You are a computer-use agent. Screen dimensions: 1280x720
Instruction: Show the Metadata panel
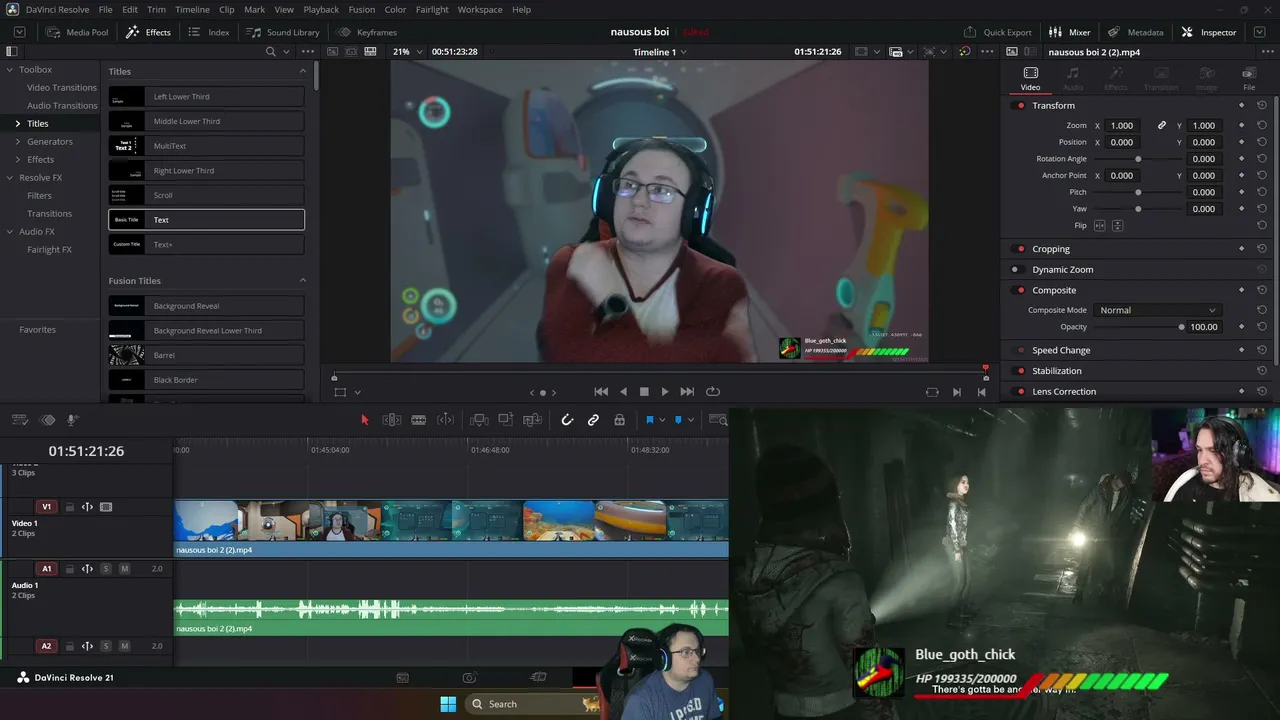(1135, 32)
